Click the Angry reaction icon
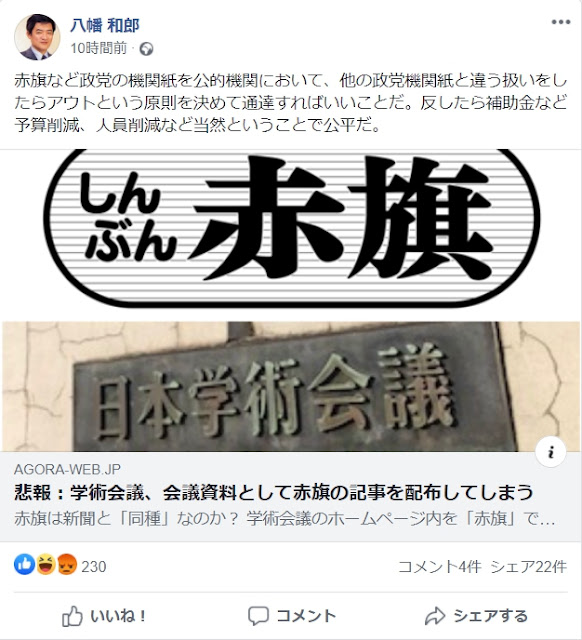 point(67,564)
